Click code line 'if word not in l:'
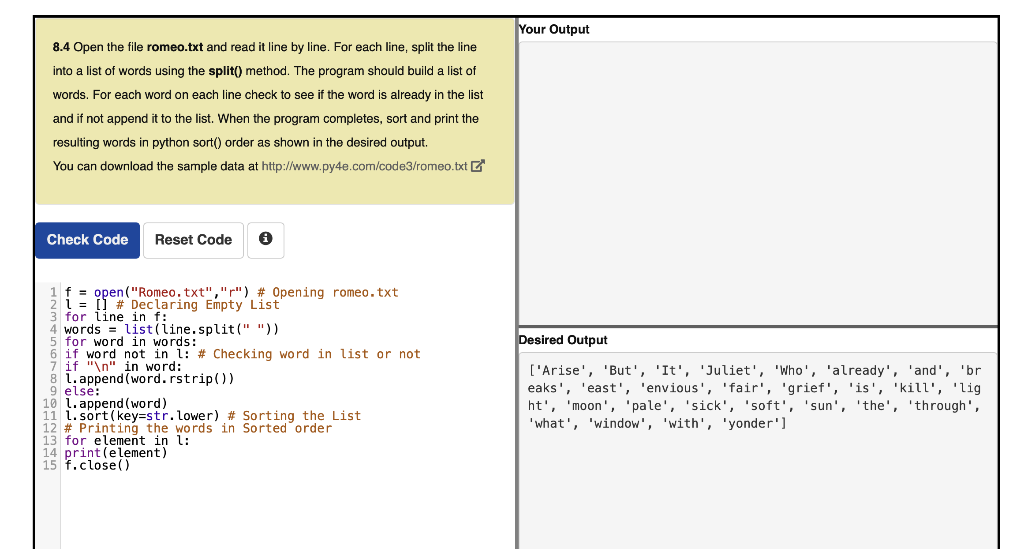This screenshot has height=549, width=1024. tap(242, 354)
